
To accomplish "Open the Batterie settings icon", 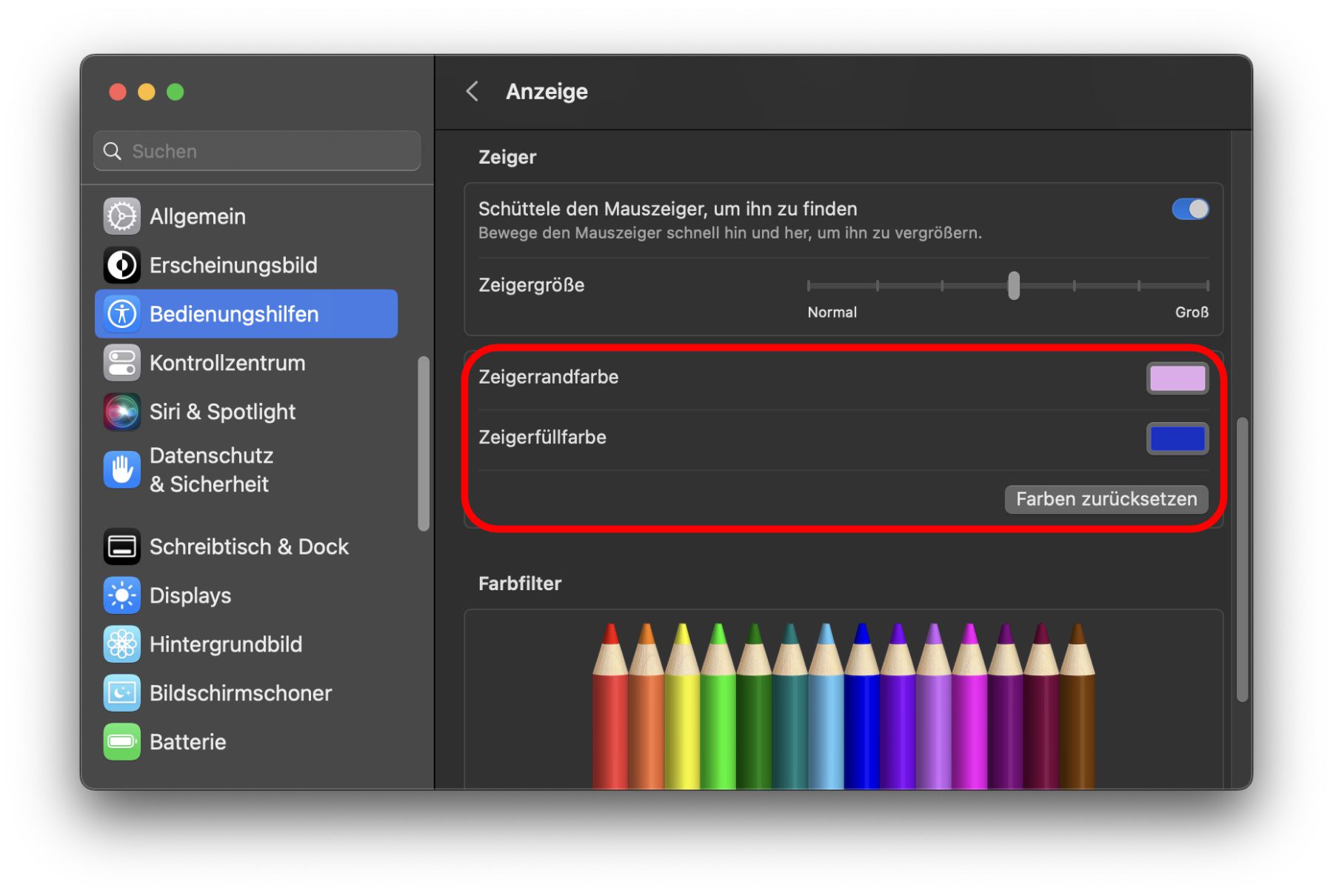I will point(121,742).
